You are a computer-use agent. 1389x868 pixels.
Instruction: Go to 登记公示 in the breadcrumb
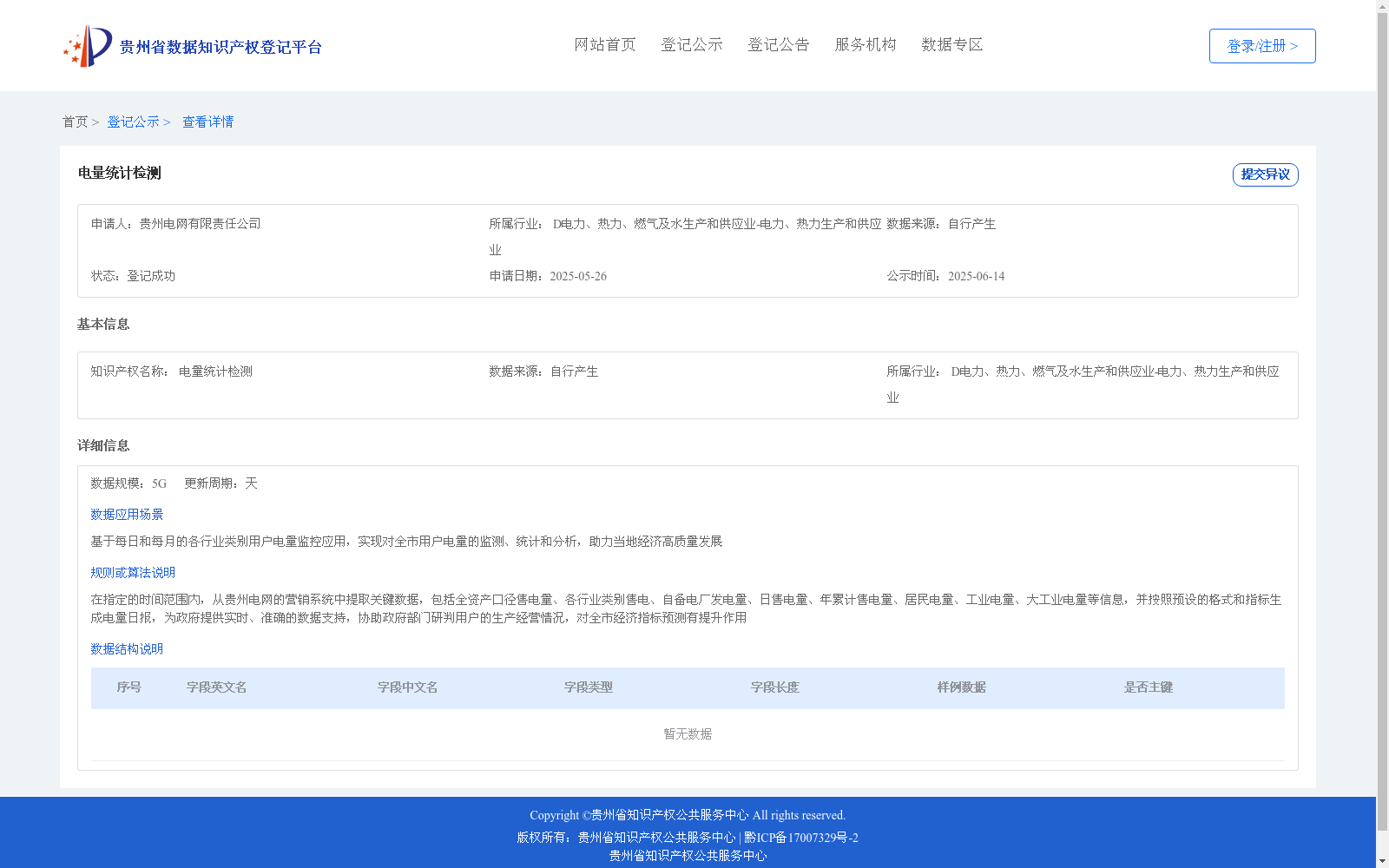click(133, 122)
